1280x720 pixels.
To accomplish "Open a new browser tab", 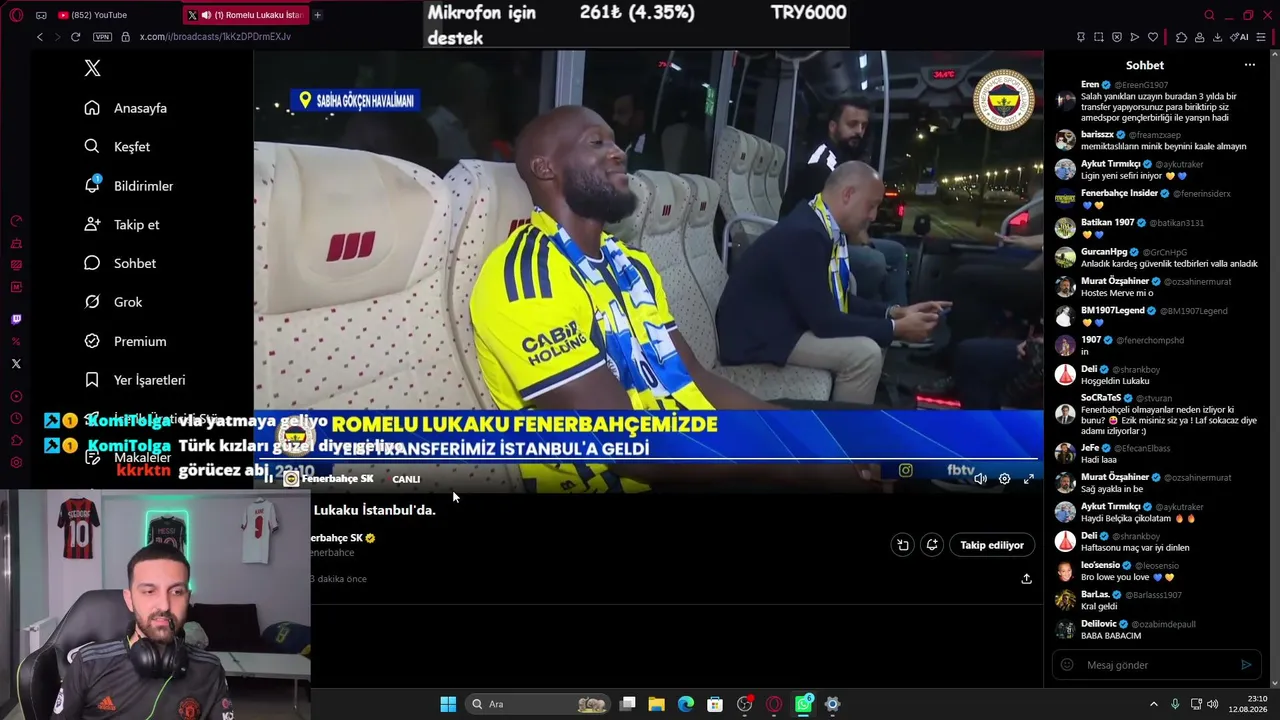I will [x=318, y=15].
